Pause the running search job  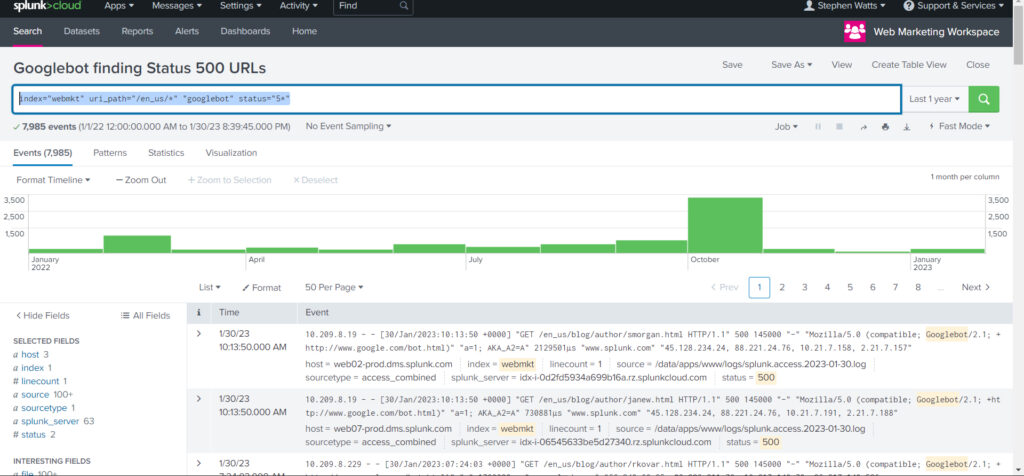(x=818, y=127)
